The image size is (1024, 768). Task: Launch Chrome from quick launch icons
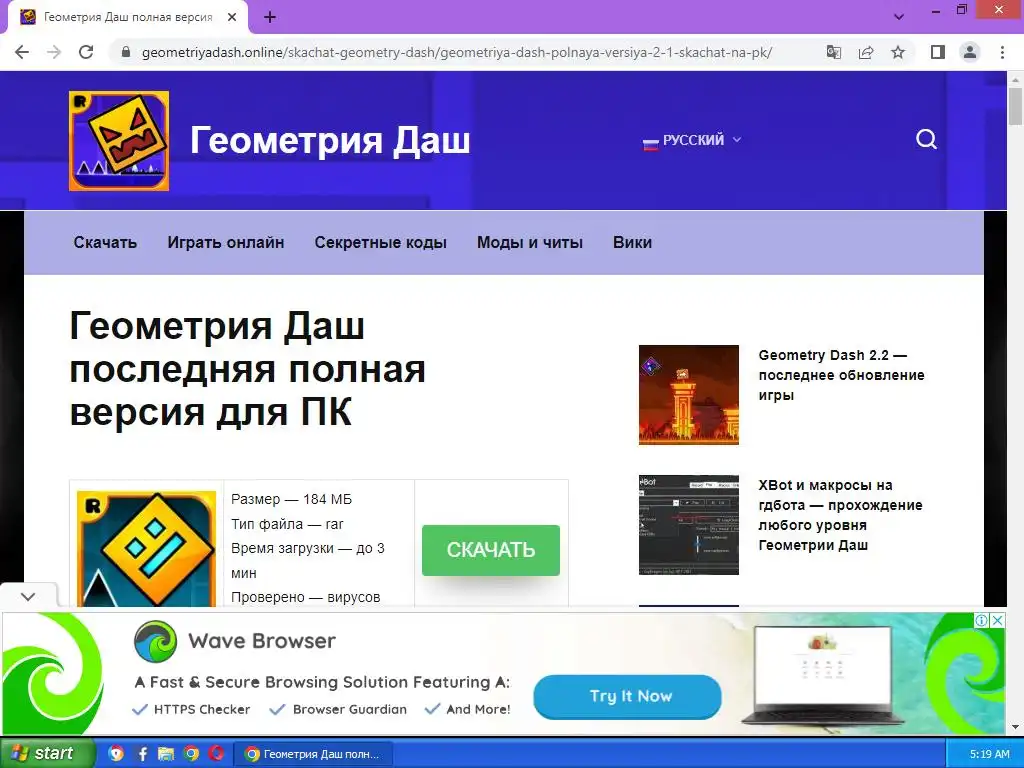click(x=191, y=754)
